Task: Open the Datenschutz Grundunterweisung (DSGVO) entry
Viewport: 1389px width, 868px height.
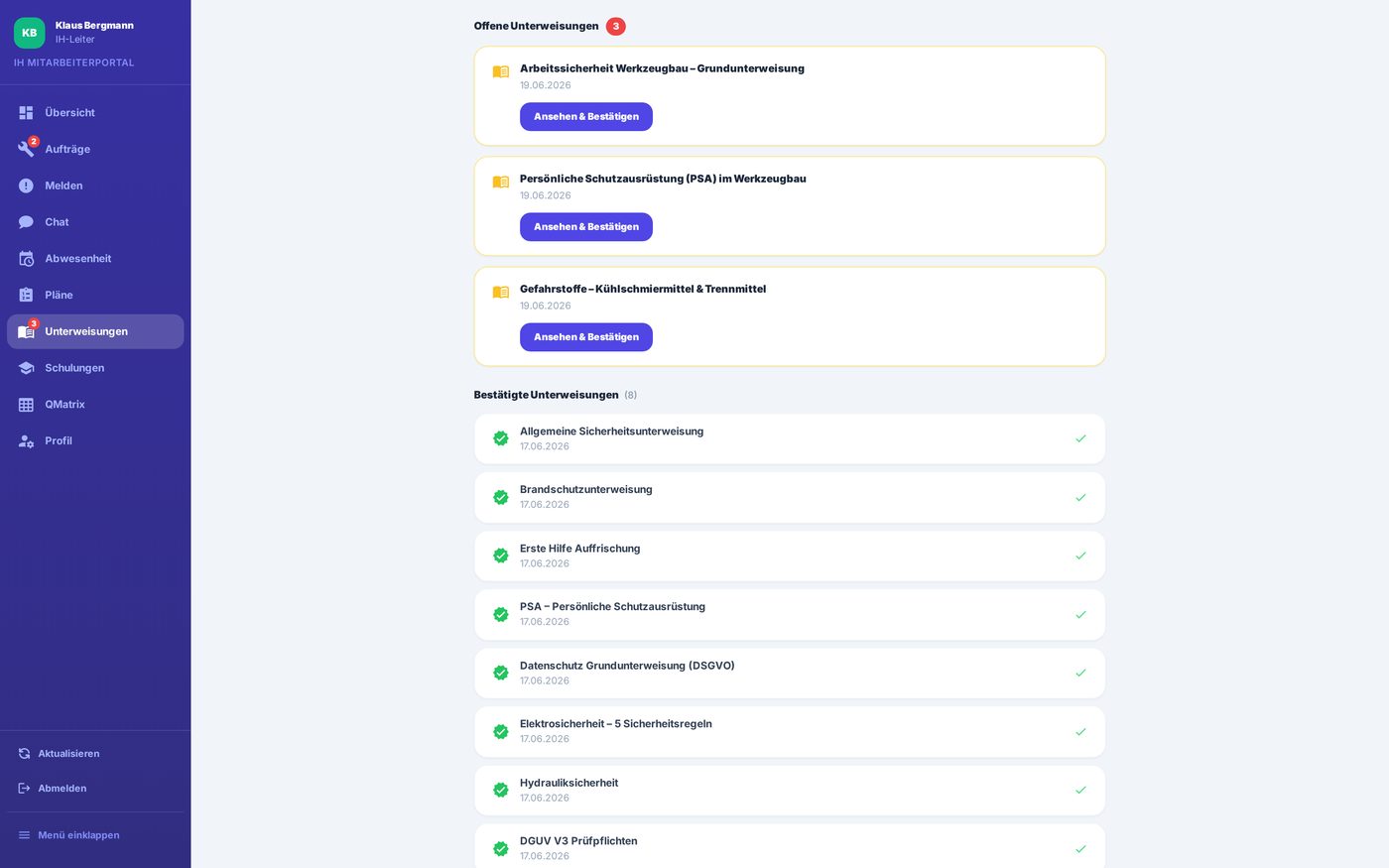Action: pos(790,673)
